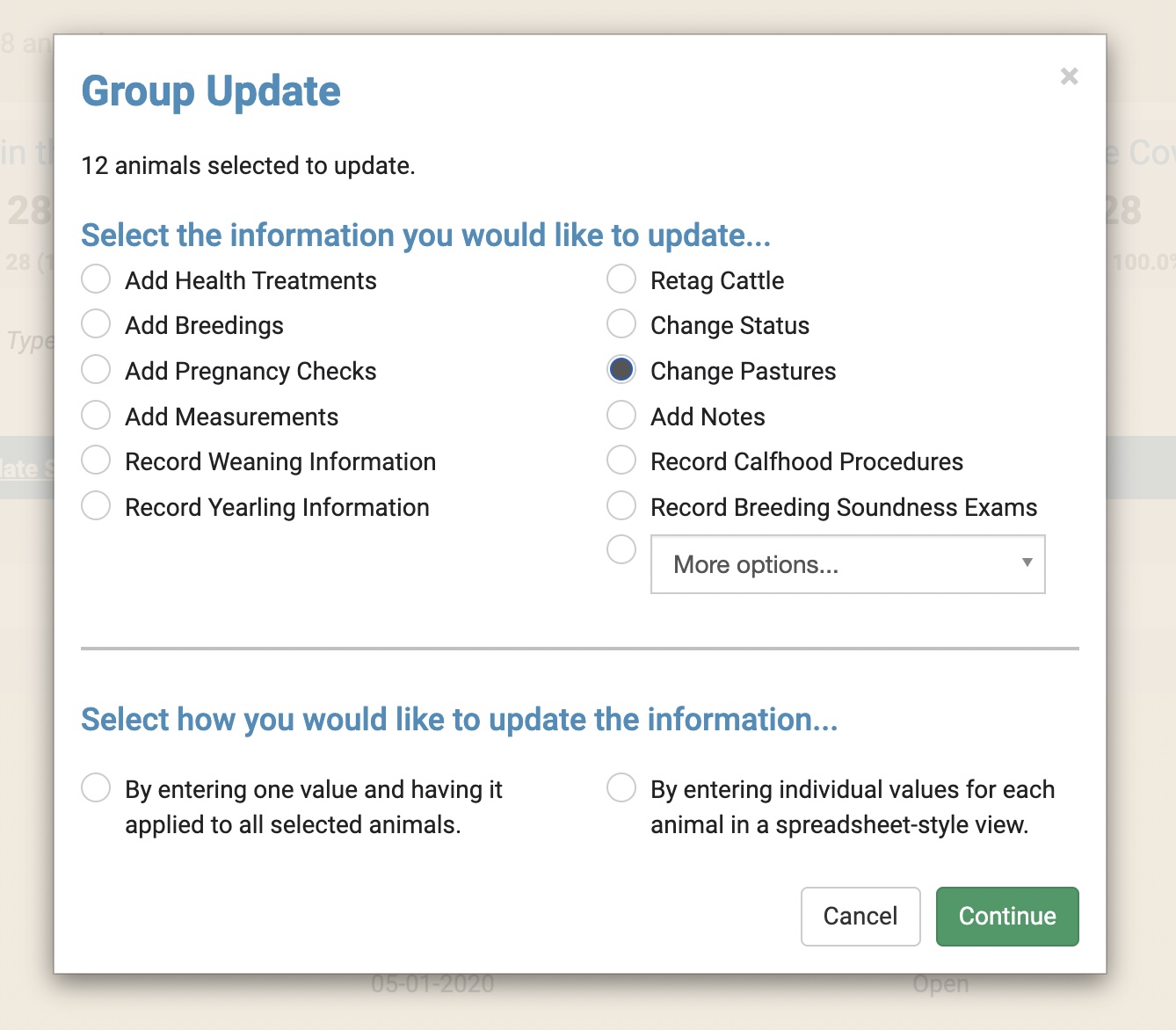This screenshot has width=1176, height=1030.
Task: Click the More options dropdown arrow
Action: (1026, 563)
